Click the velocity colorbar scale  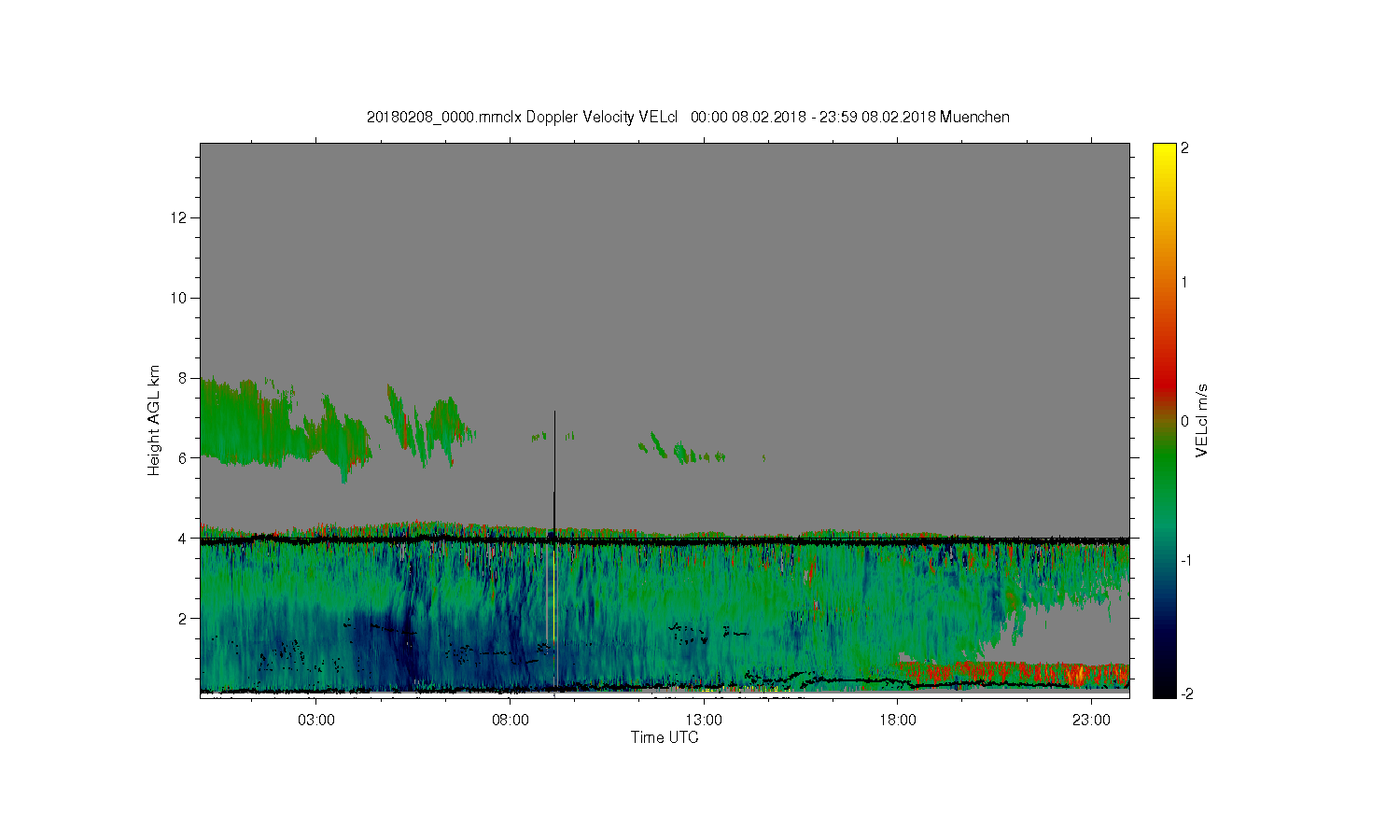coord(1164,420)
